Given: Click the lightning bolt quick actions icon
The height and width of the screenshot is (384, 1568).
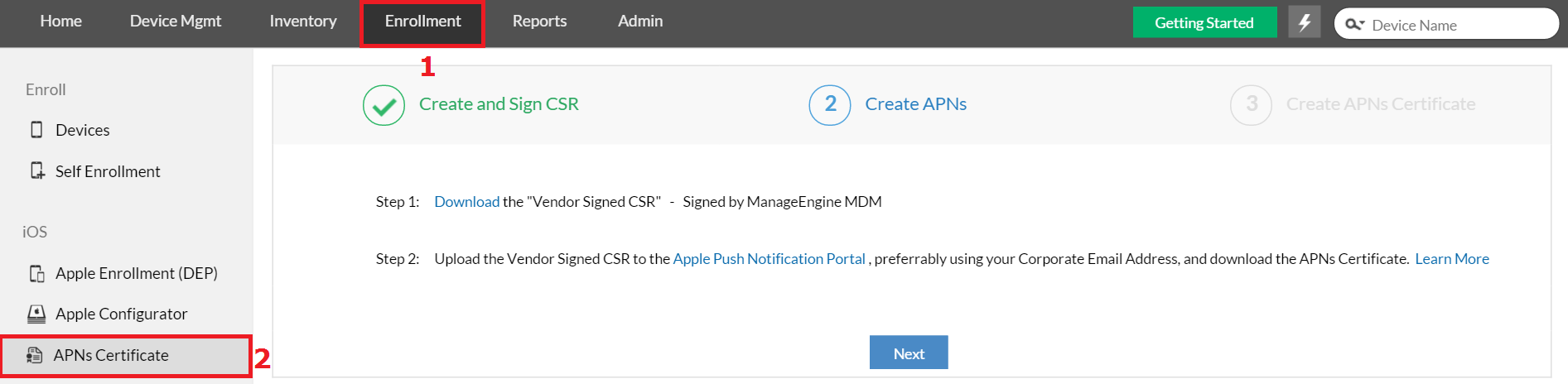Looking at the screenshot, I should pyautogui.click(x=1305, y=22).
